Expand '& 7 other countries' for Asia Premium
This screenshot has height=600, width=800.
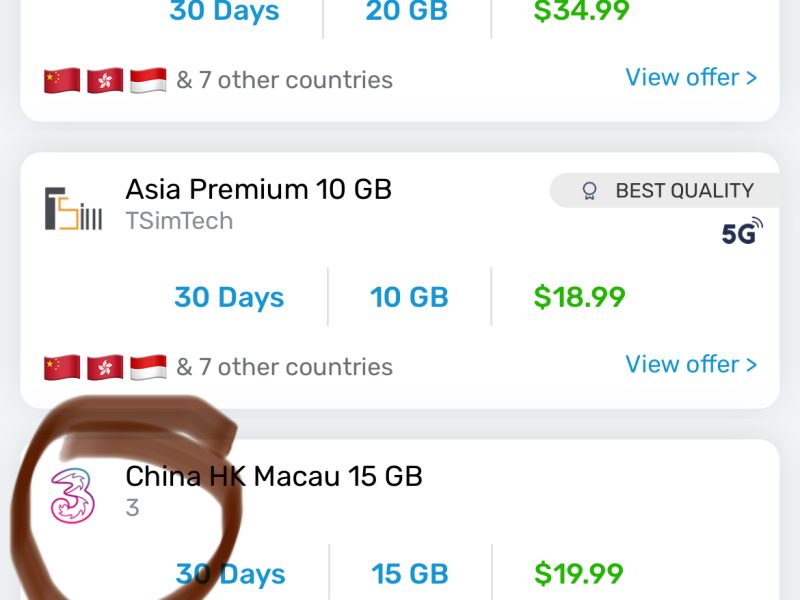click(x=284, y=367)
